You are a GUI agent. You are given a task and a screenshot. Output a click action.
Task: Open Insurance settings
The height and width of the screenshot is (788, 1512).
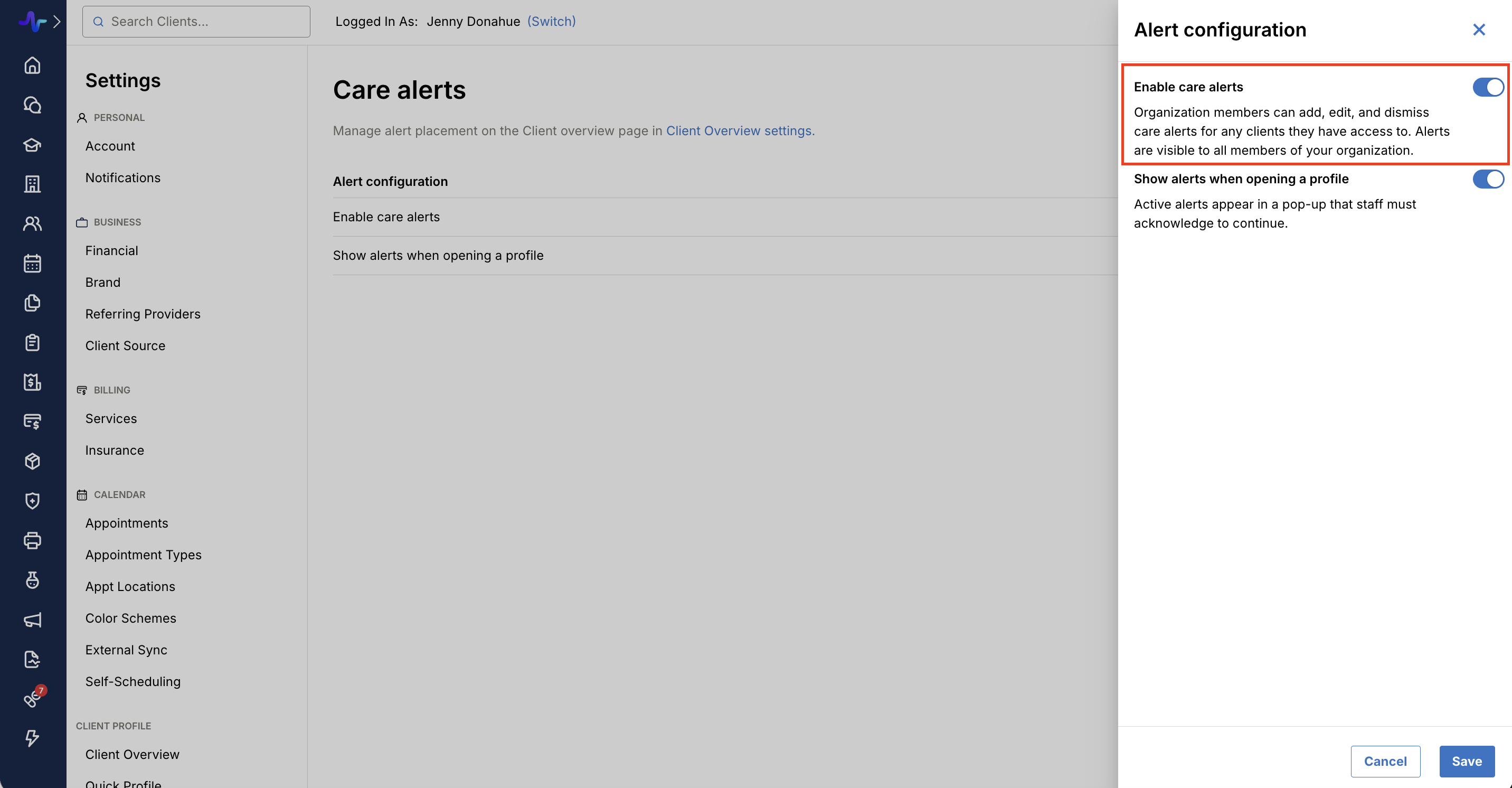(x=115, y=451)
